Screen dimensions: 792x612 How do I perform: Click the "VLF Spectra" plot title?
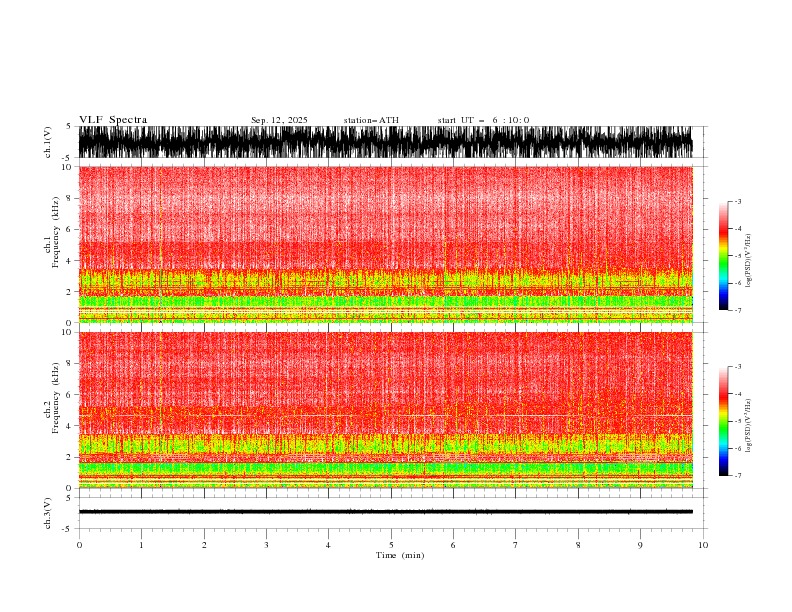tap(113, 120)
